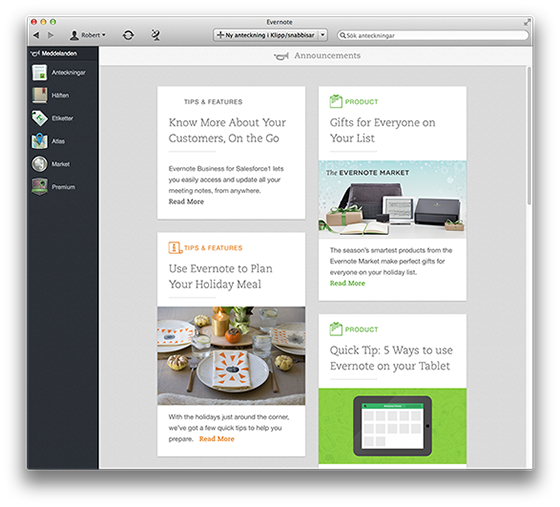
Task: Click orange TIPS & FEATURES label
Action: pyautogui.click(x=213, y=248)
